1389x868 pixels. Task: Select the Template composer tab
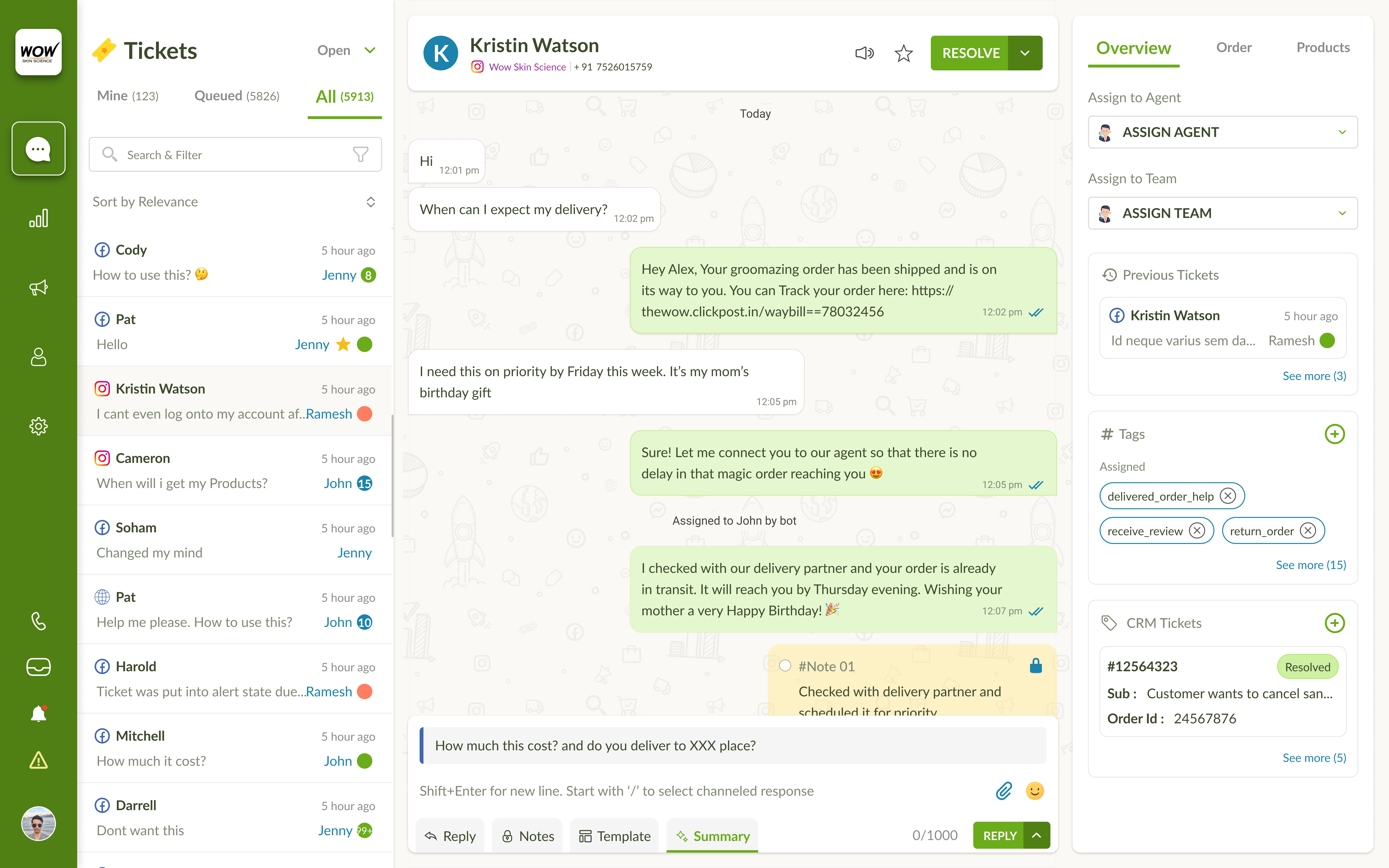coord(615,836)
